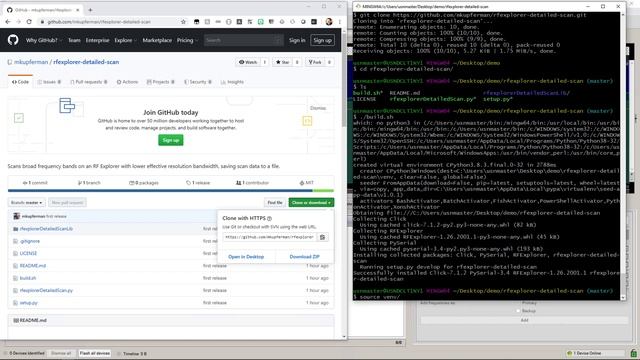Click the Sign in link
This screenshot has height=360, width=640.
297,40
